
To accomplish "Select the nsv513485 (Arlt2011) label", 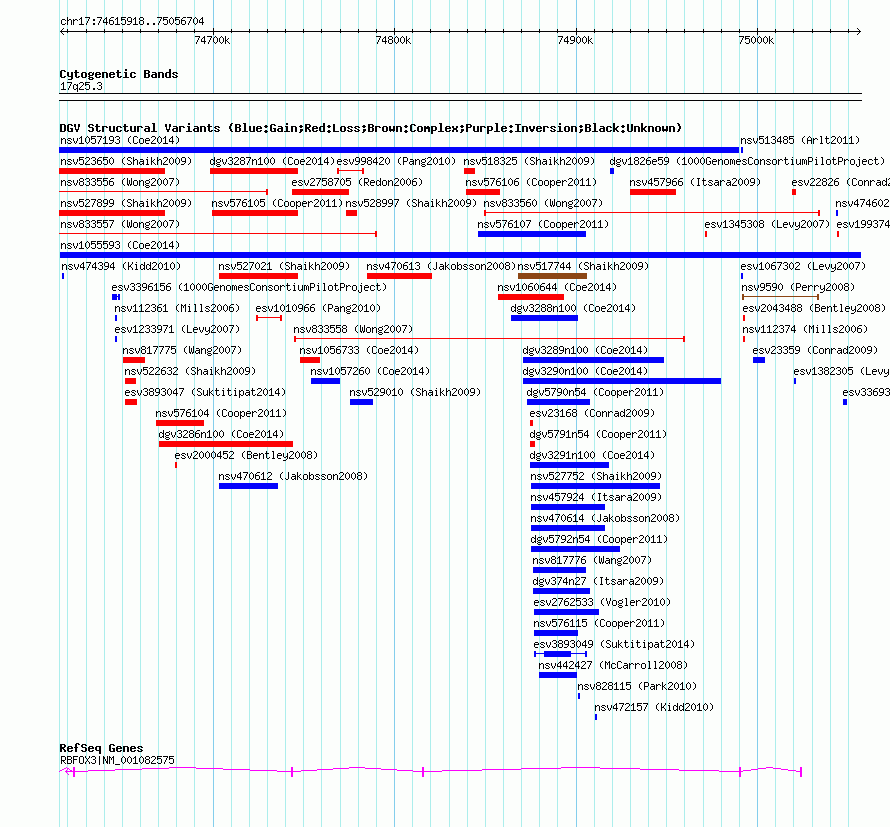I will click(800, 140).
